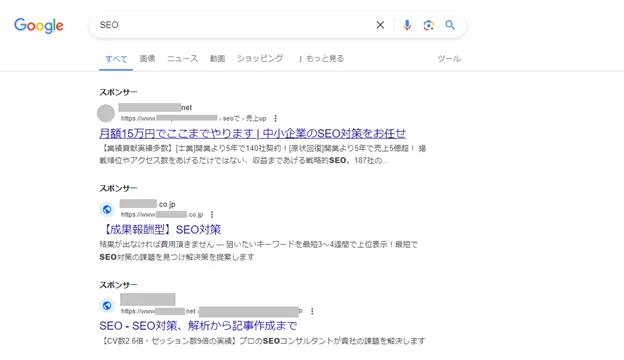Click the スポンサー label above the third ad
Screen dimensions: 624x360
tap(118, 285)
